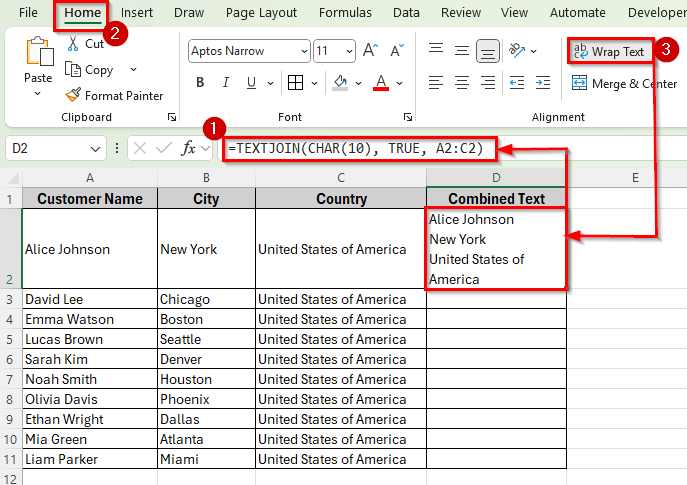Click the Decrease Indent icon
Screen dimensions: 687x485
(x=517, y=82)
